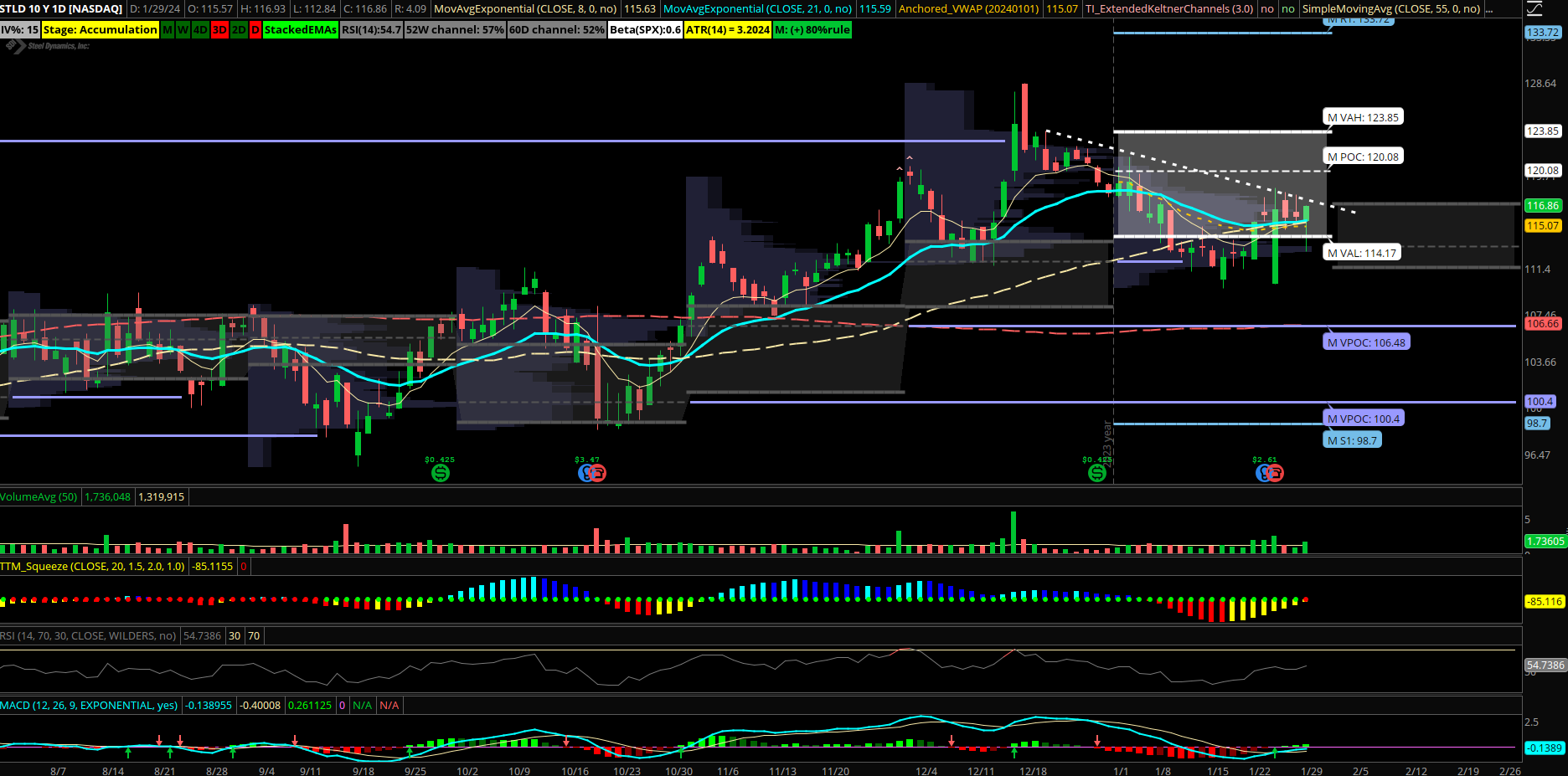The height and width of the screenshot is (776, 1568).
Task: Click the VolumeAvg (50) study label
Action: coord(39,496)
